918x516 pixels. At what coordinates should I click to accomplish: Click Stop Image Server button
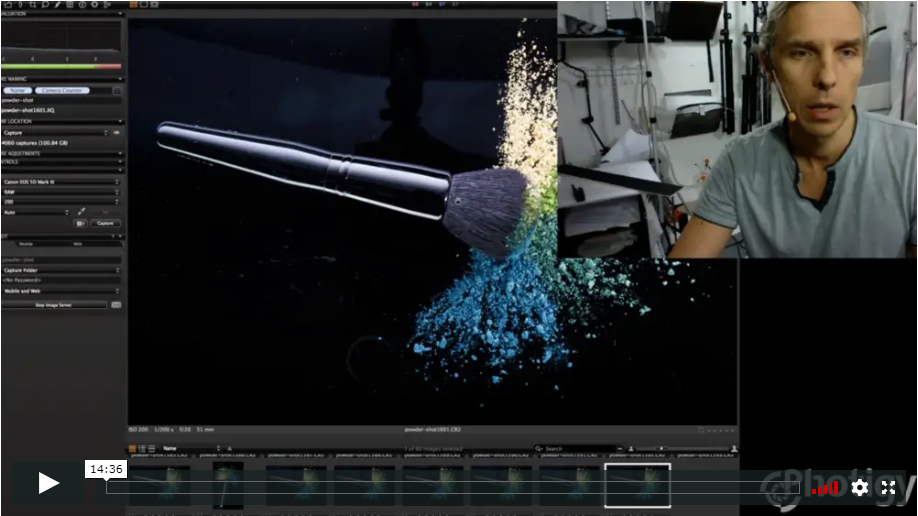click(54, 305)
